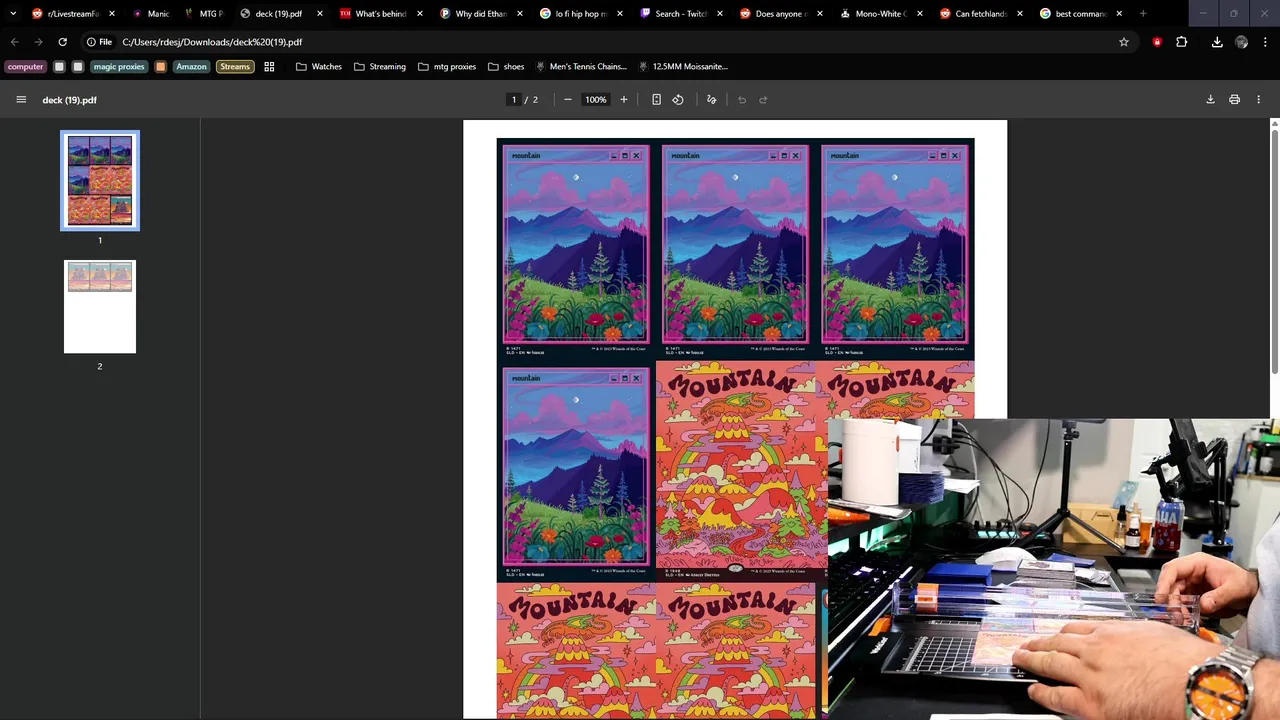
Task: Open the computer bookmark group
Action: (25, 67)
